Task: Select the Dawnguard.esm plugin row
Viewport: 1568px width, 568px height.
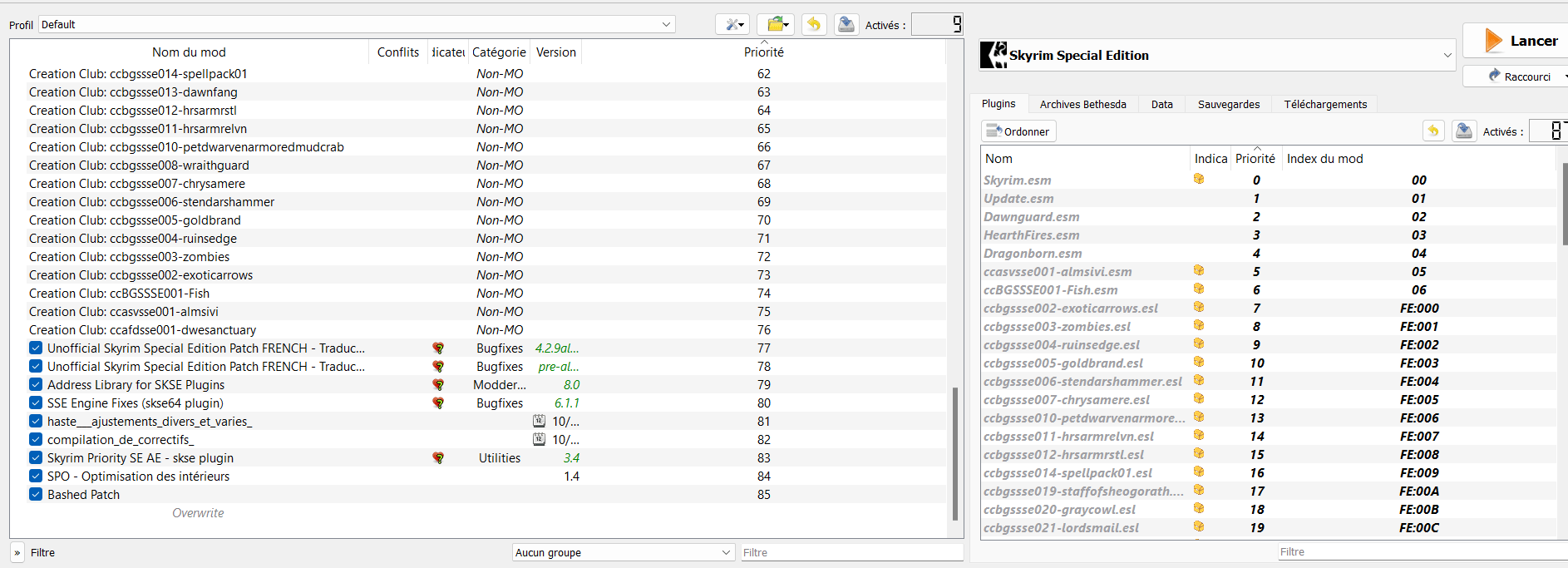Action: pyautogui.click(x=1268, y=217)
